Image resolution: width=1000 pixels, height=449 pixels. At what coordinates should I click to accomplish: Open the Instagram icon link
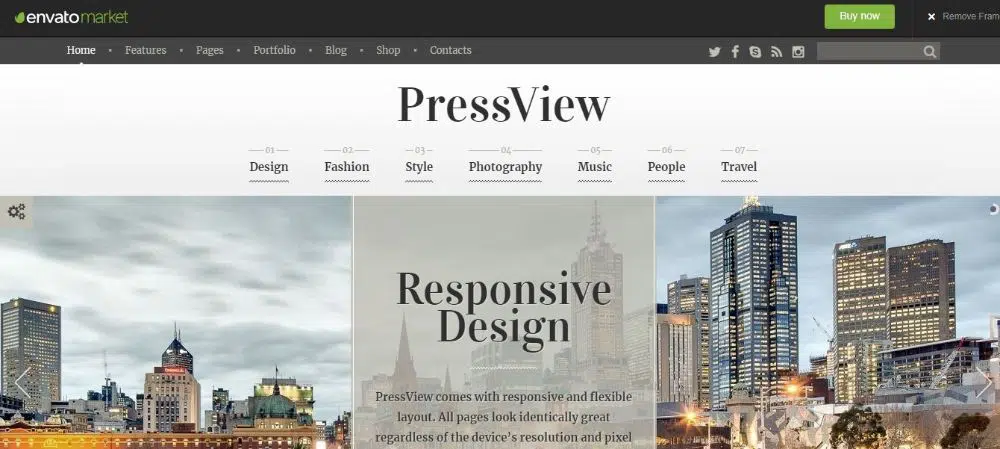click(x=798, y=52)
